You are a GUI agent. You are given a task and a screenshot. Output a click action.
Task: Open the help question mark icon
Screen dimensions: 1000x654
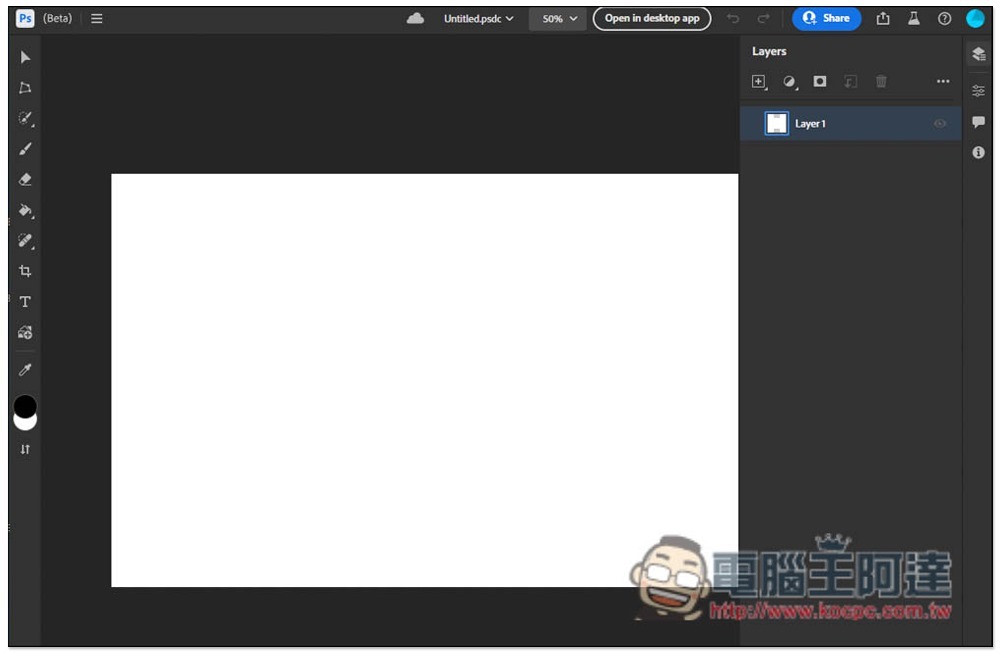944,19
